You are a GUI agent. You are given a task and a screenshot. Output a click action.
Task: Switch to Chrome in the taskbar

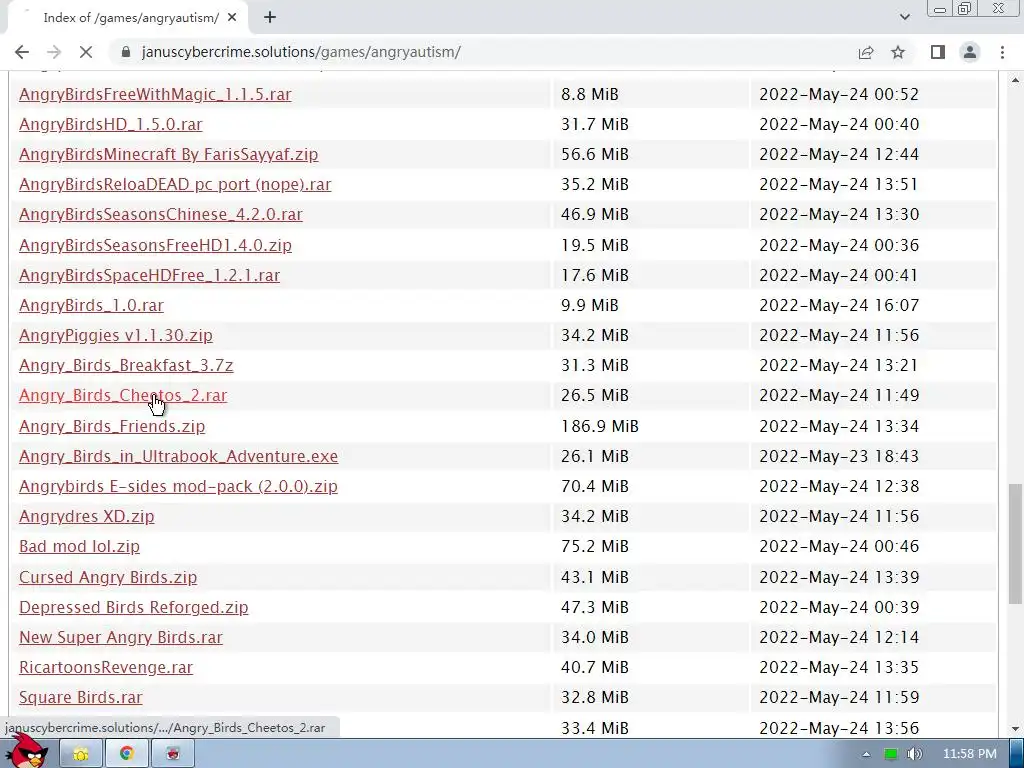(127, 754)
